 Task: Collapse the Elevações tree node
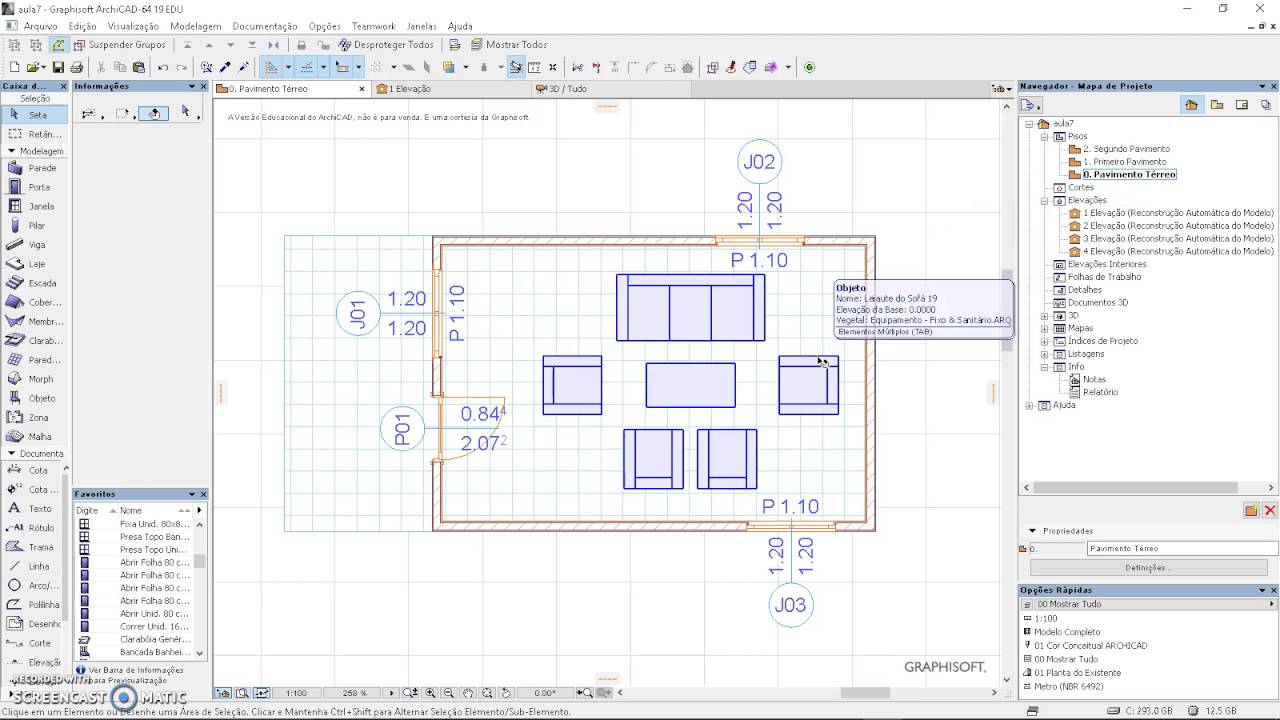pos(1045,200)
